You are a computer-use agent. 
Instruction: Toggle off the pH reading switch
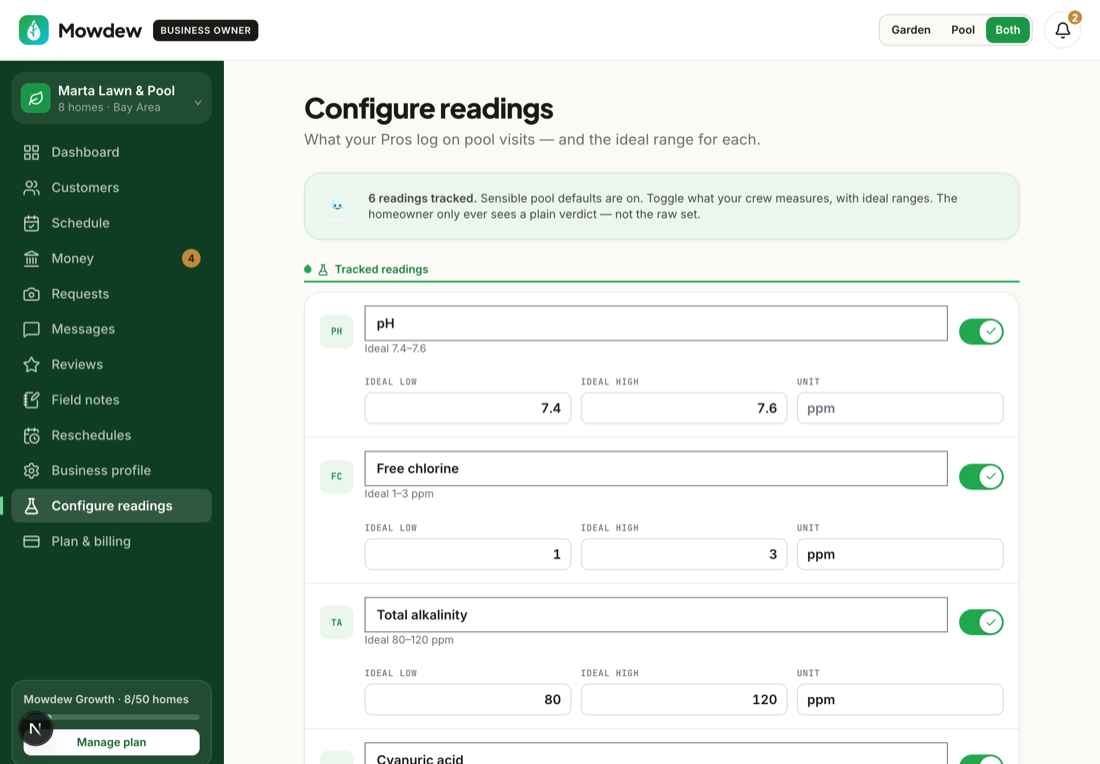981,331
